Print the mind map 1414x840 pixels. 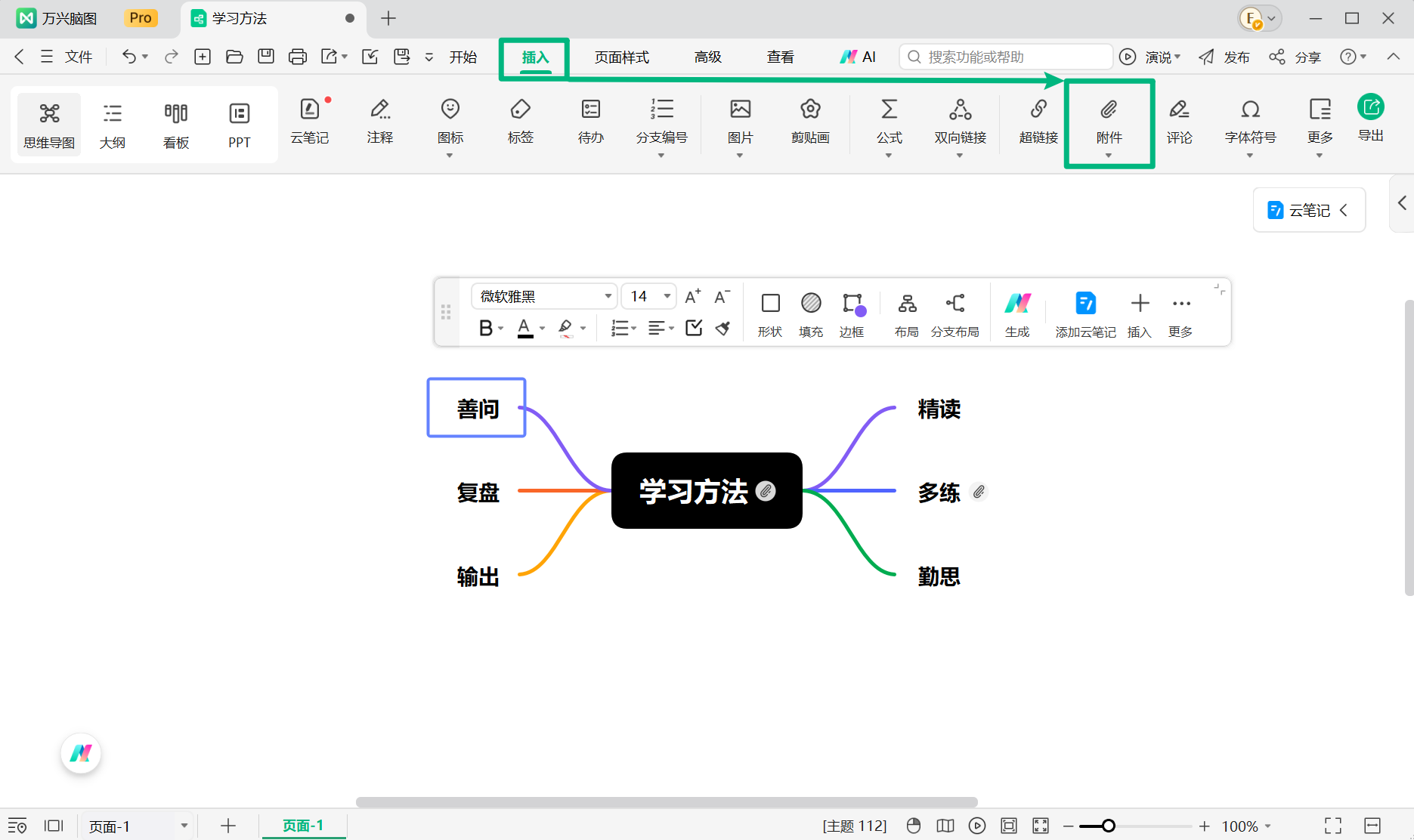pyautogui.click(x=298, y=57)
